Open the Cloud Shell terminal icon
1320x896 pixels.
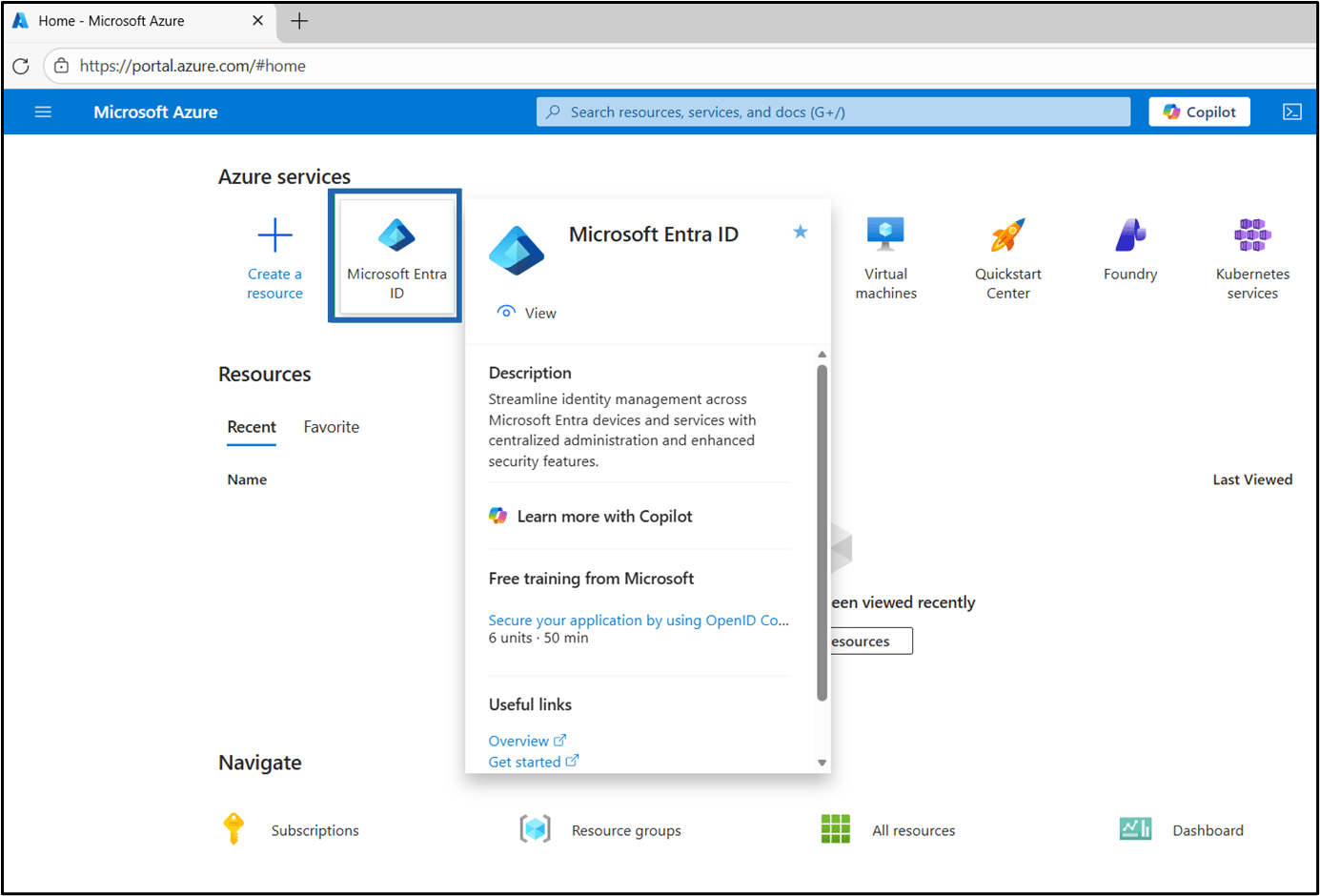coord(1292,112)
